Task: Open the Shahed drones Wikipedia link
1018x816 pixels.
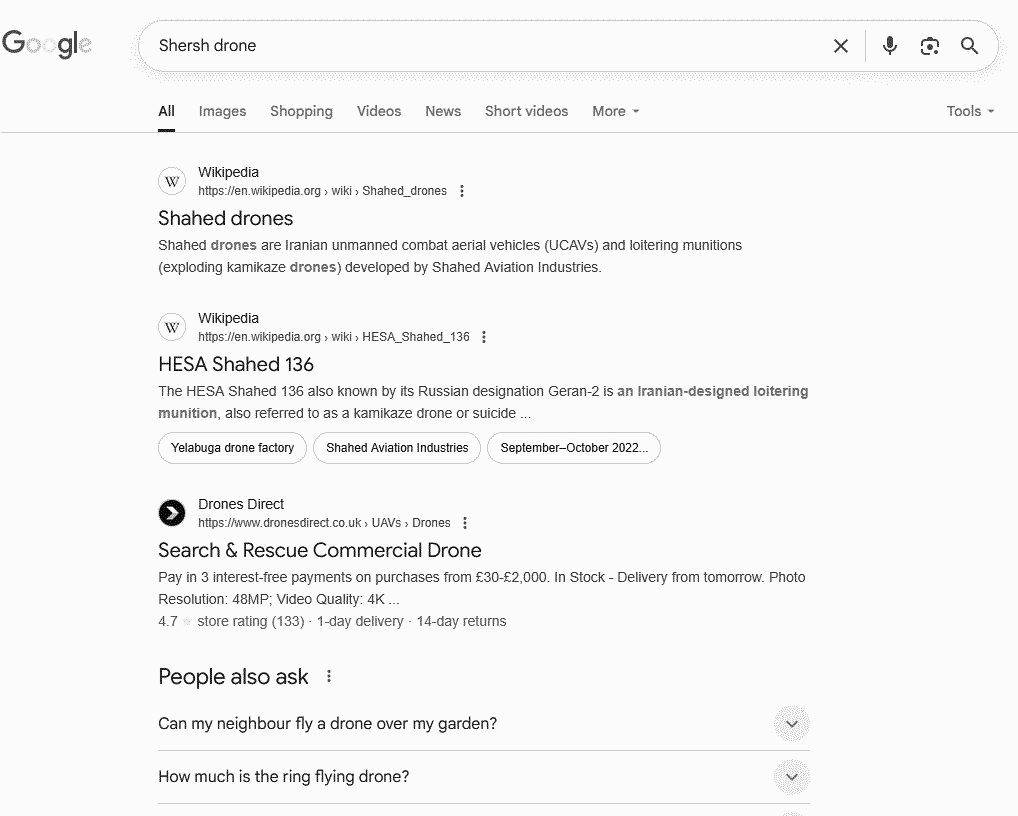Action: (226, 218)
